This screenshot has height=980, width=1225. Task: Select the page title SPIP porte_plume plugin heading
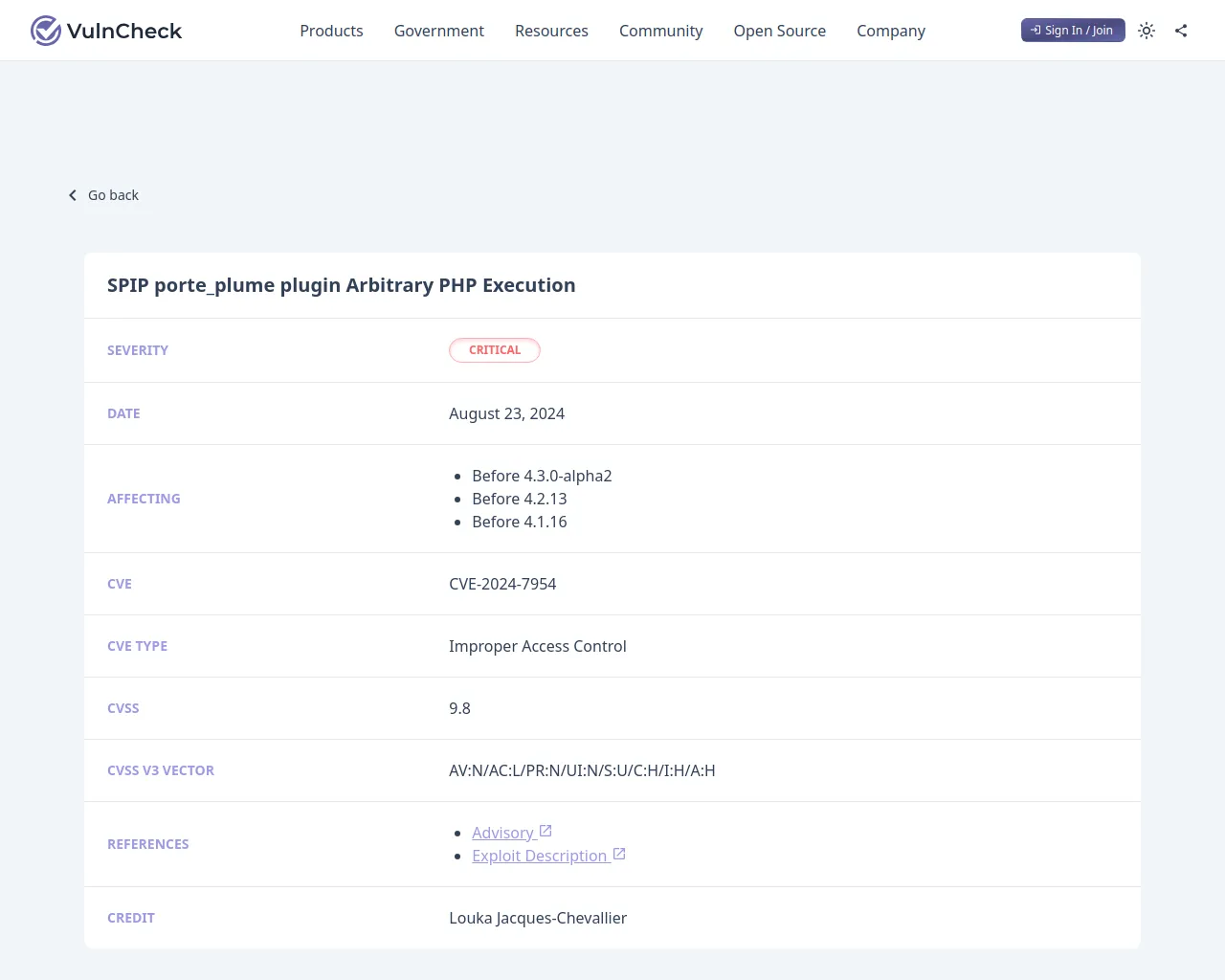[x=341, y=285]
